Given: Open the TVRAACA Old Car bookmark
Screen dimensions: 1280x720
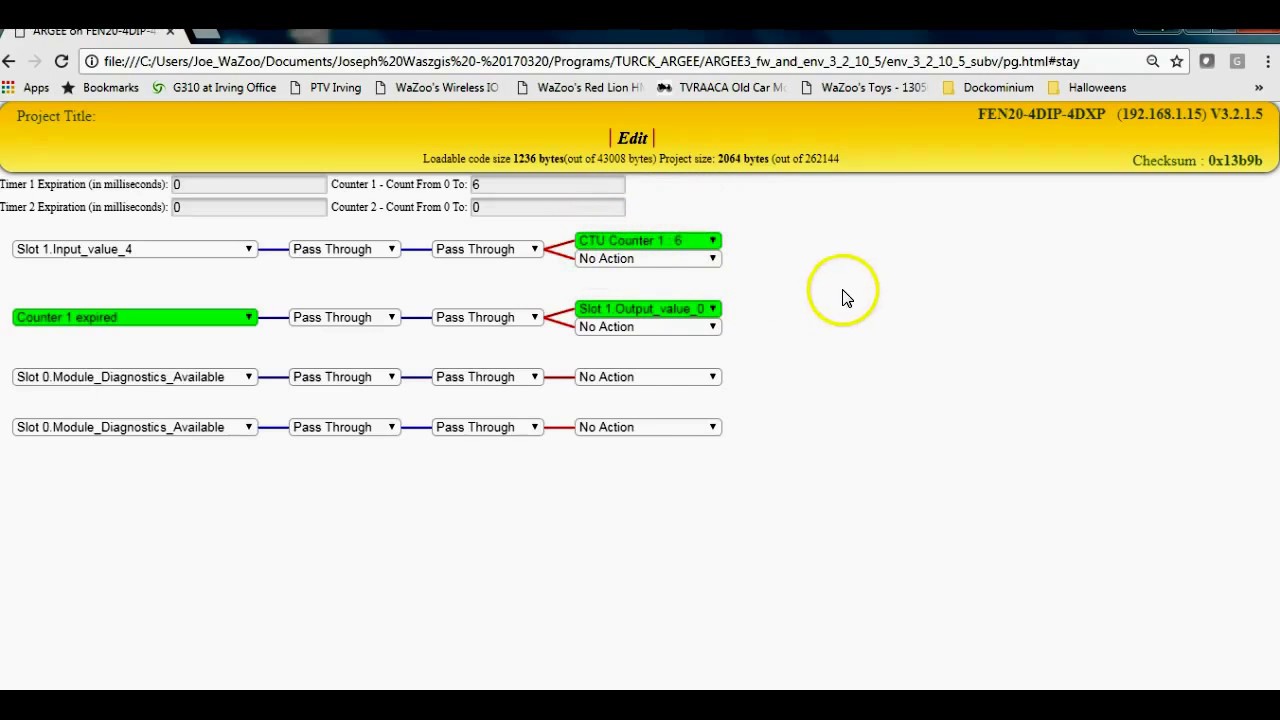Looking at the screenshot, I should coord(721,88).
